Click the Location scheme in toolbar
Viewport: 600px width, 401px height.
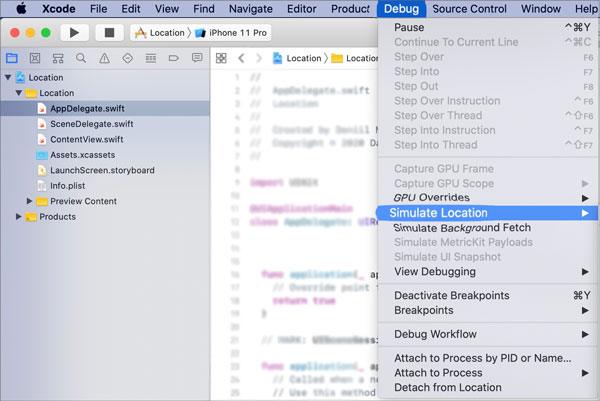click(x=160, y=33)
